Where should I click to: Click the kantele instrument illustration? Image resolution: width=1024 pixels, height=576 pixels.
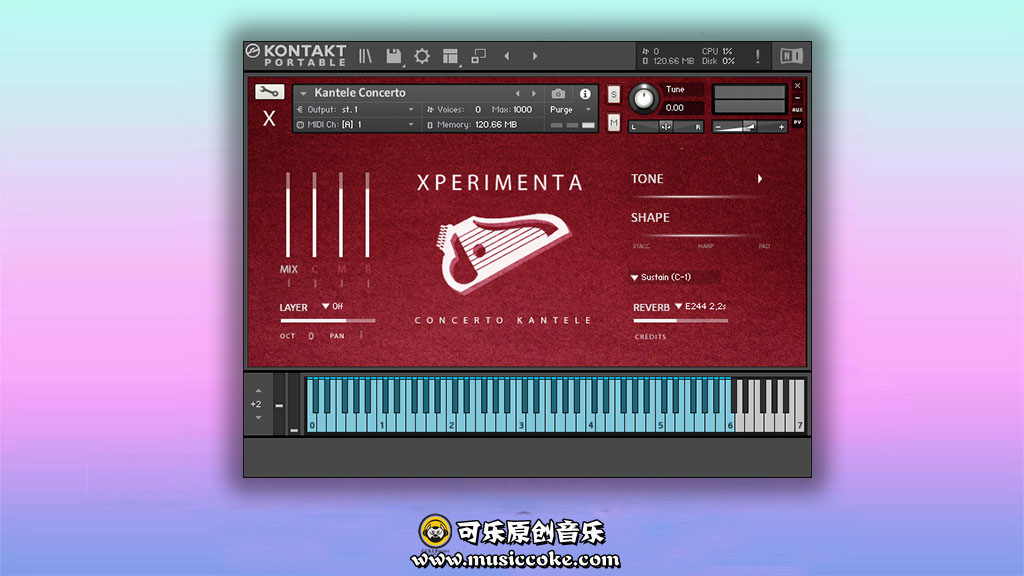click(502, 253)
